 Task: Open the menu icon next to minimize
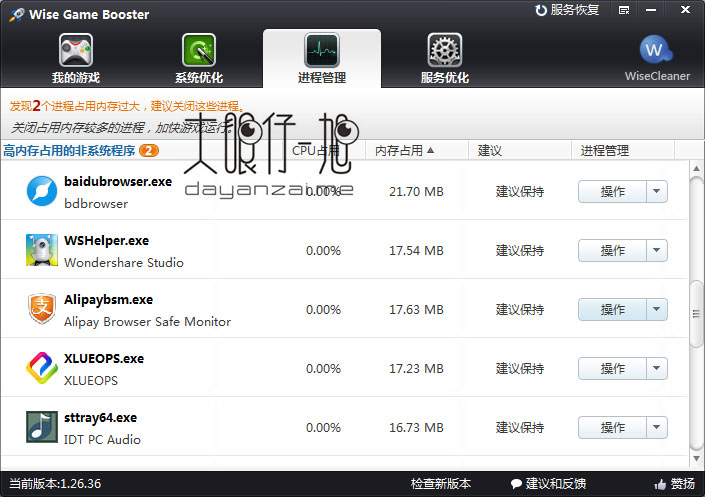[624, 10]
